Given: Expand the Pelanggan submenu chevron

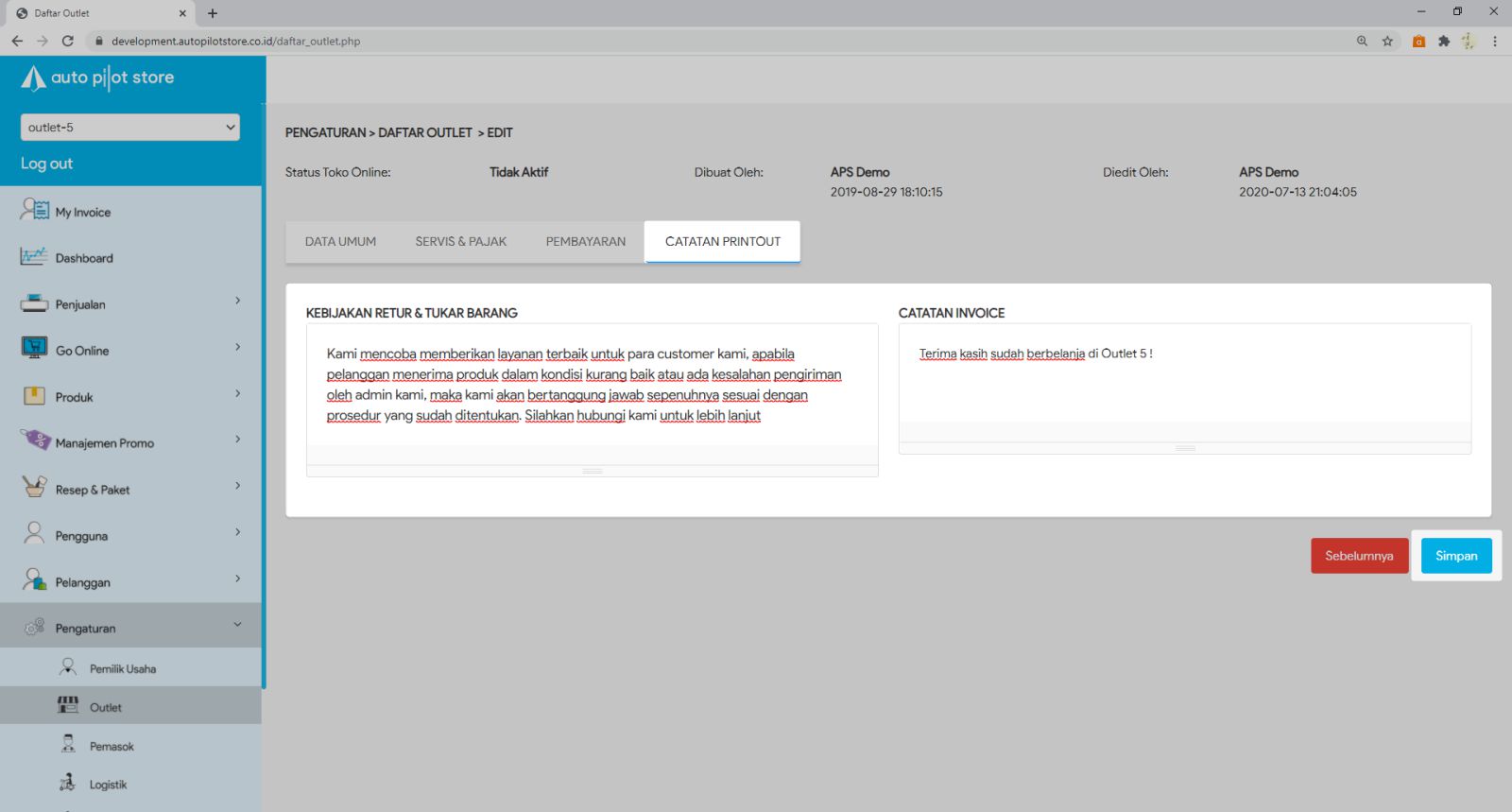Looking at the screenshot, I should (x=237, y=579).
